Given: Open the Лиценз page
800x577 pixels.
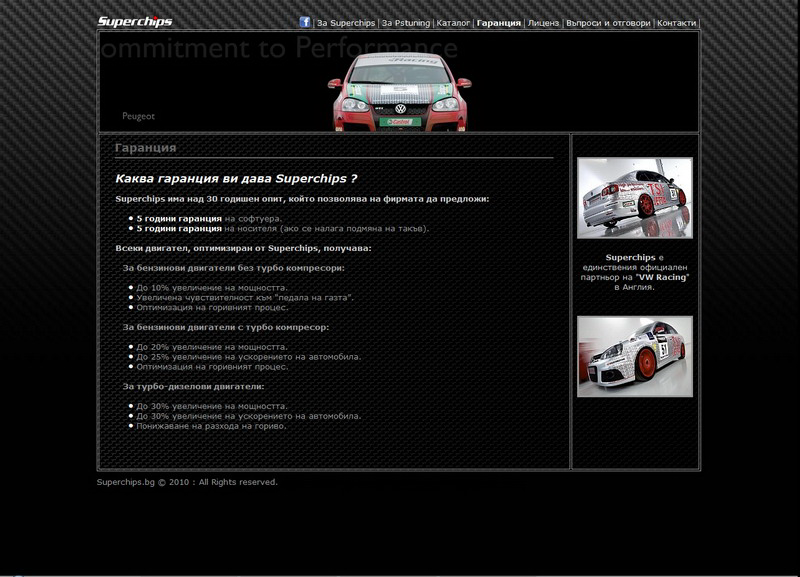Looking at the screenshot, I should [x=543, y=23].
